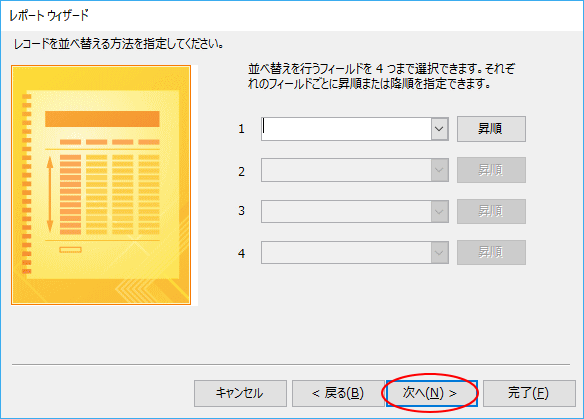Click the report sort preview illustration
584x419 pixels.
point(101,185)
